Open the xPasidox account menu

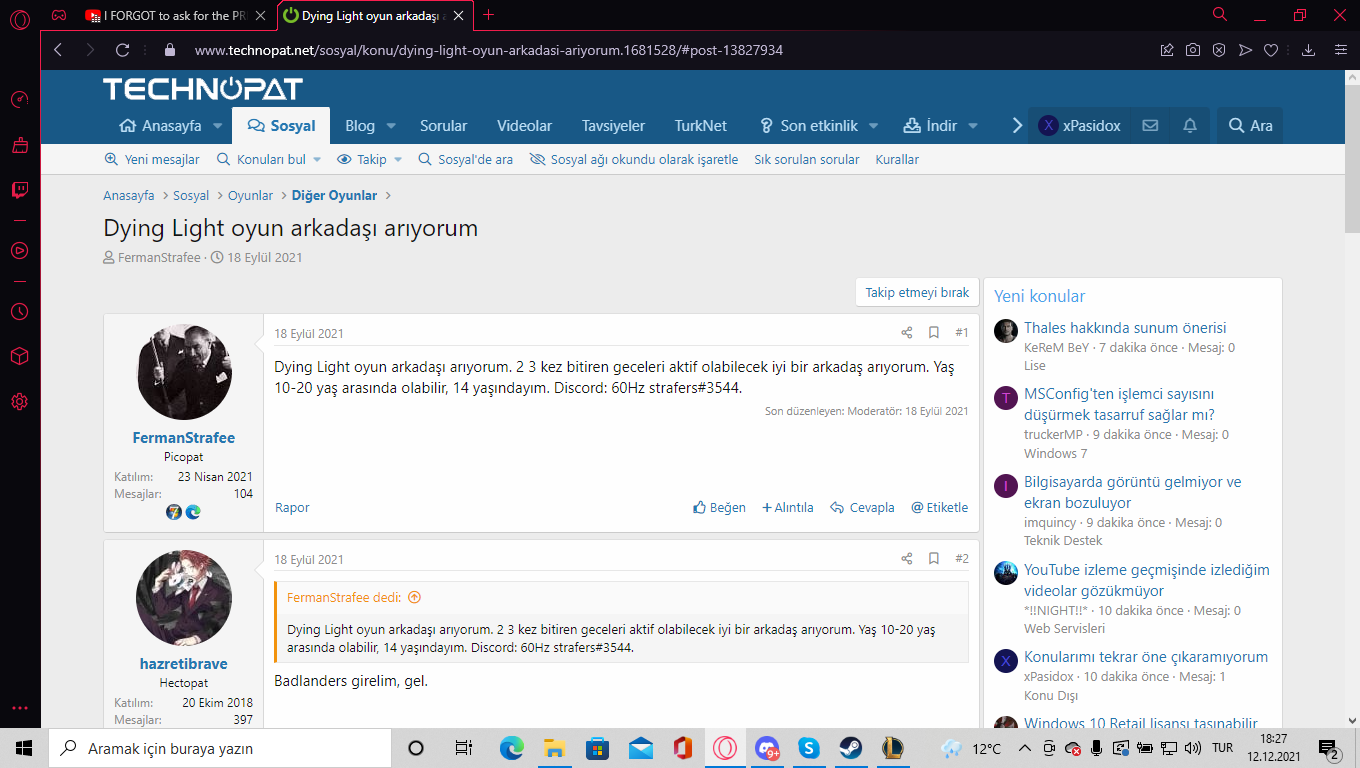[x=1079, y=126]
